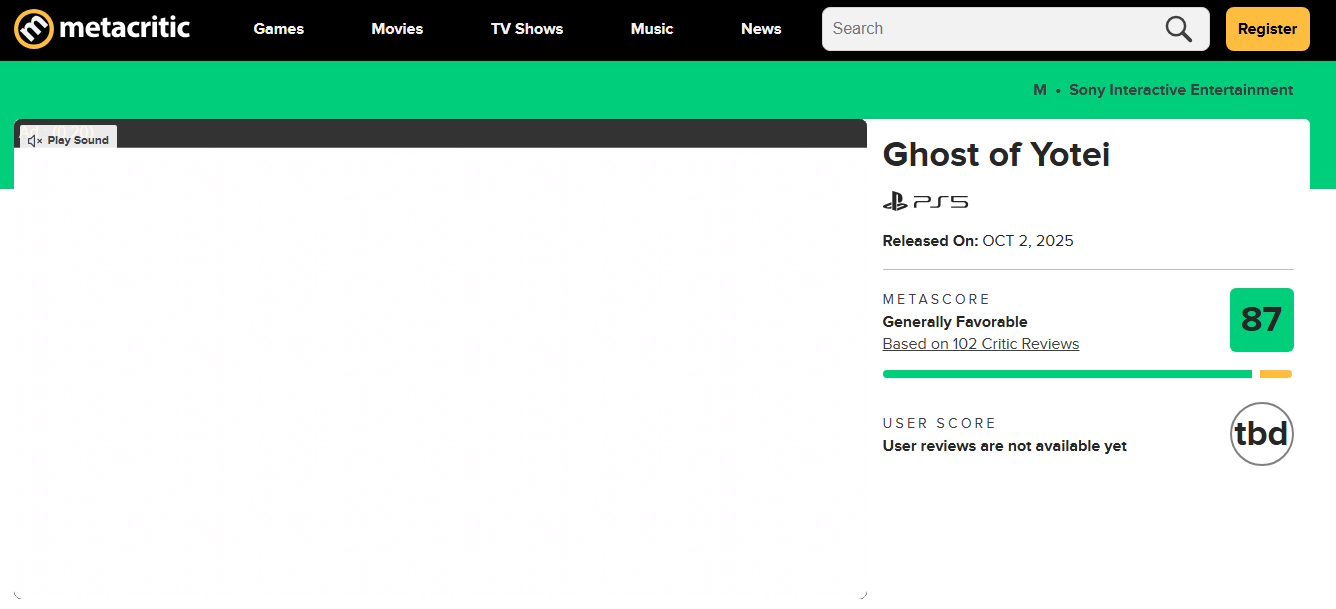Click the M maturity rating icon
The image size is (1336, 609).
tap(1039, 89)
